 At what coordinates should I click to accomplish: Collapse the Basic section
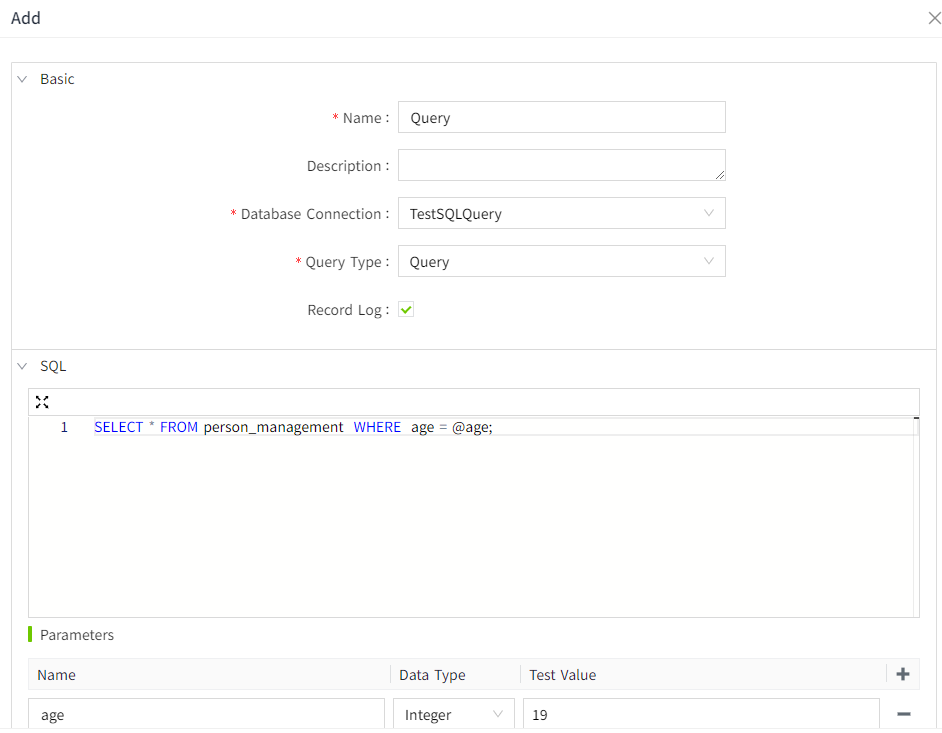point(22,79)
